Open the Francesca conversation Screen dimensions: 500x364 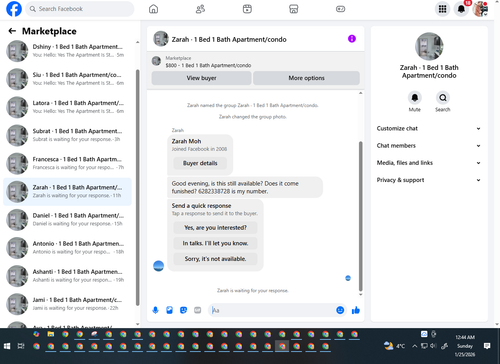click(x=67, y=163)
